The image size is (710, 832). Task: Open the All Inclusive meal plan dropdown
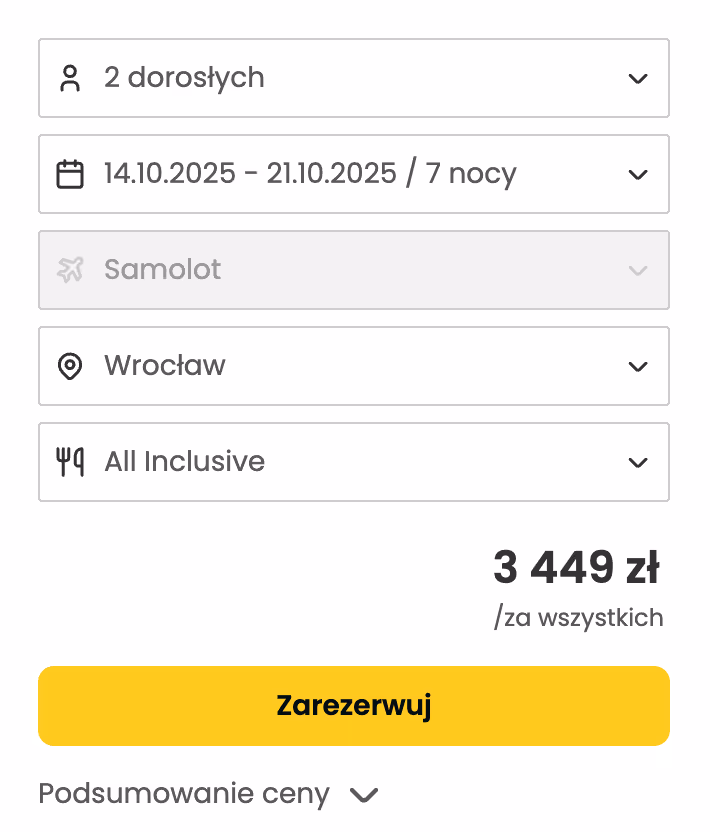(638, 461)
